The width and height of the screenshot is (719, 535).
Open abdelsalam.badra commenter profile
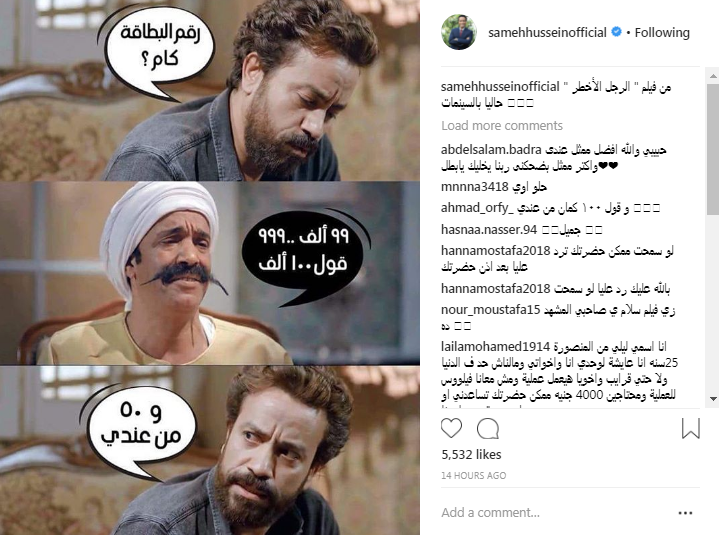click(x=491, y=150)
